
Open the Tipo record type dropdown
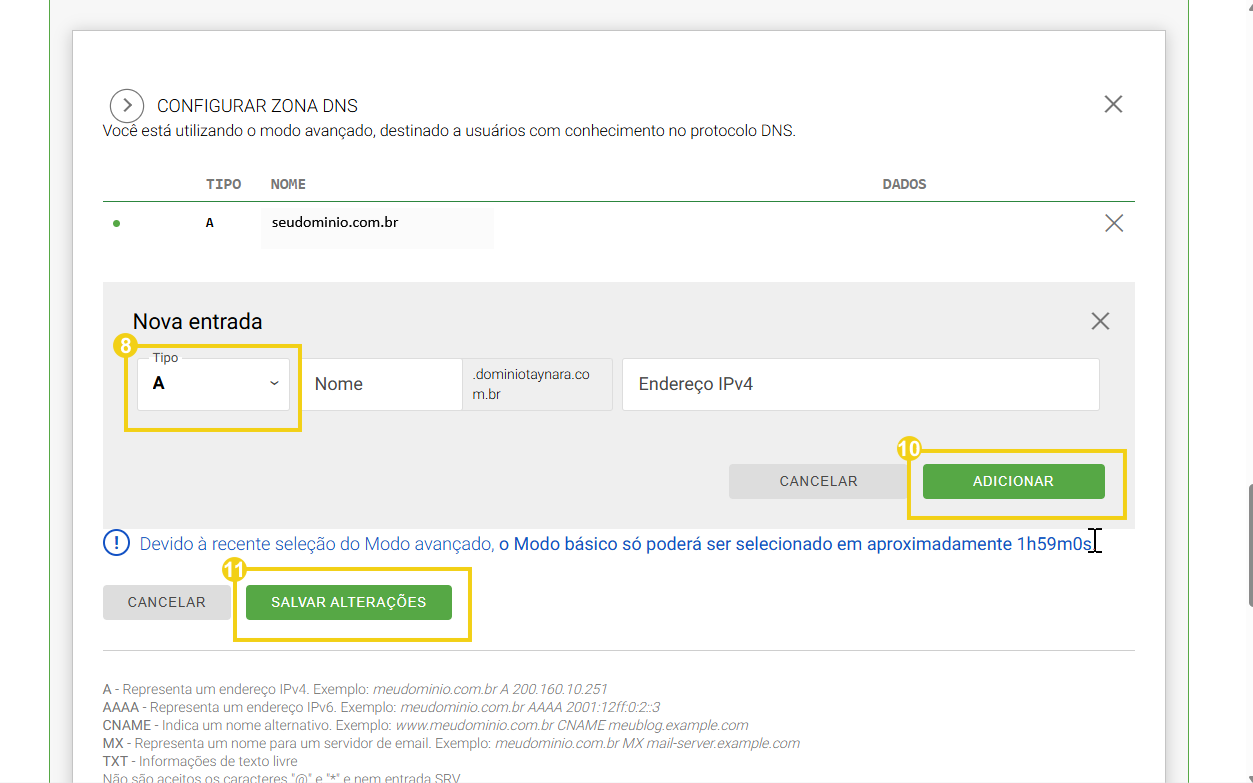point(214,384)
